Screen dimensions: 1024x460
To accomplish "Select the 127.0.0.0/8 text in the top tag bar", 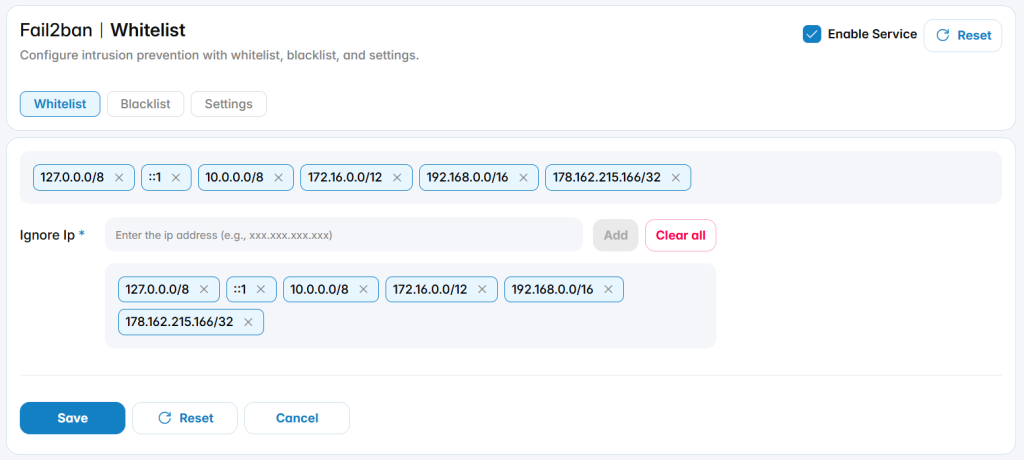I will click(x=72, y=178).
